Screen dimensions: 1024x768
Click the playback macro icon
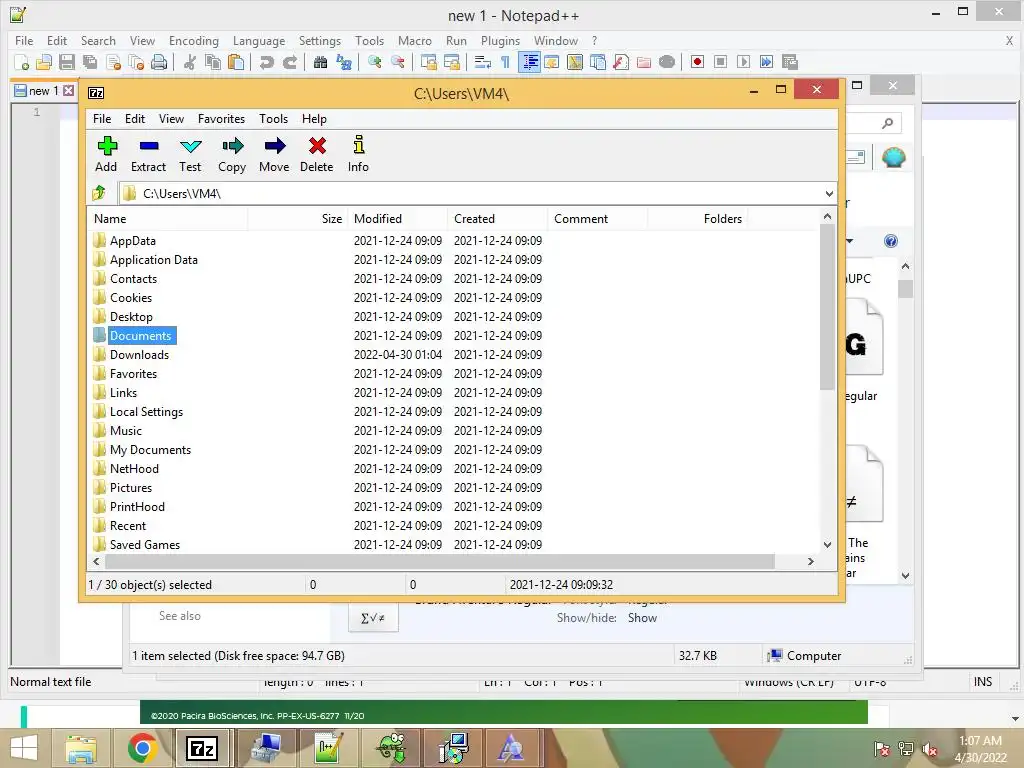(x=743, y=62)
